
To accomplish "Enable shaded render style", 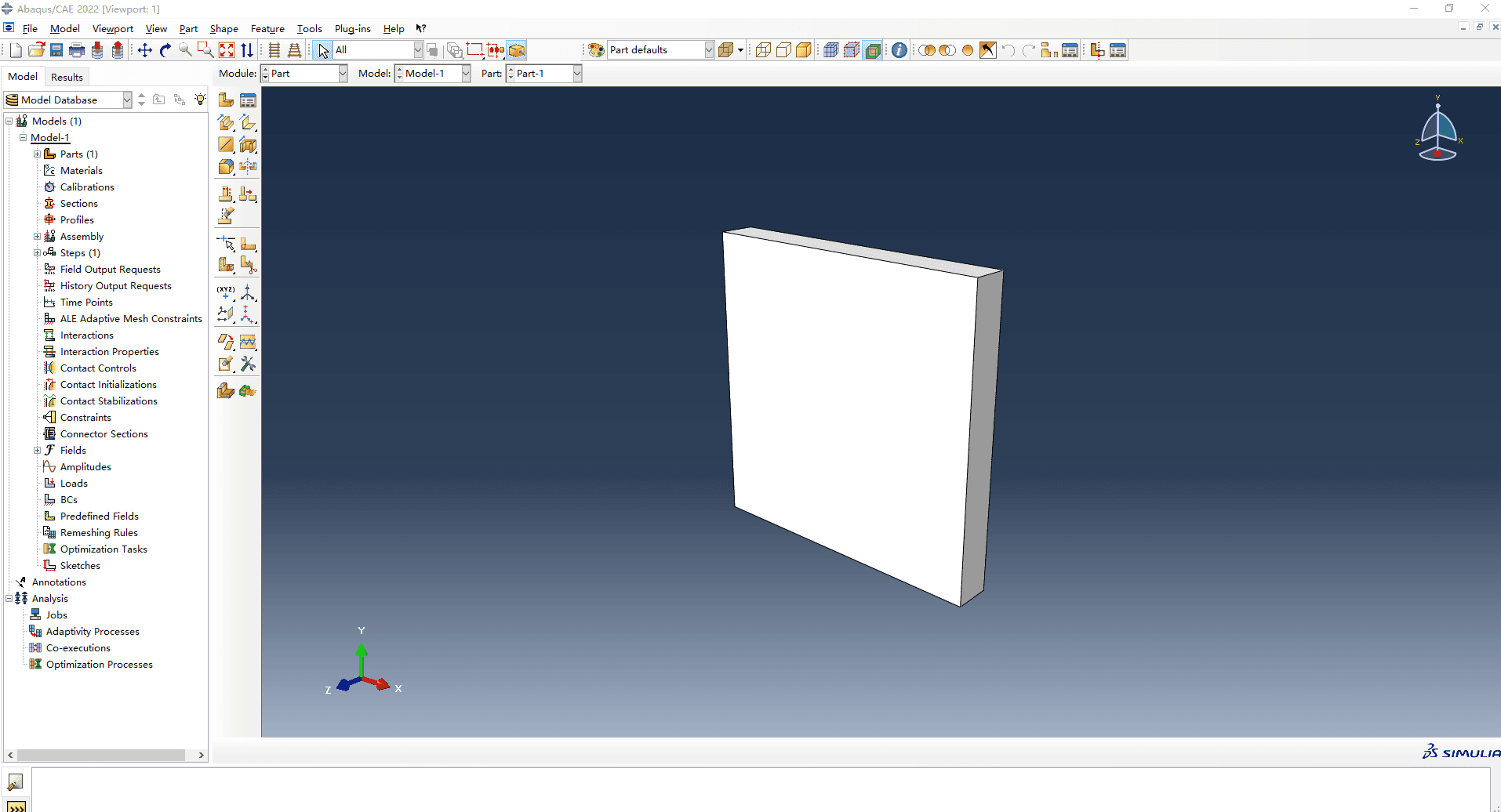I will click(x=804, y=50).
